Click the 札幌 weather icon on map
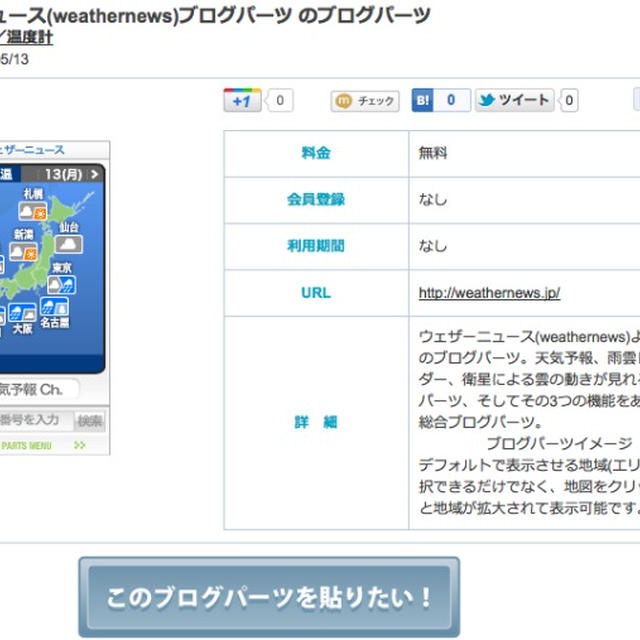This screenshot has height=640, width=640. click(32, 211)
